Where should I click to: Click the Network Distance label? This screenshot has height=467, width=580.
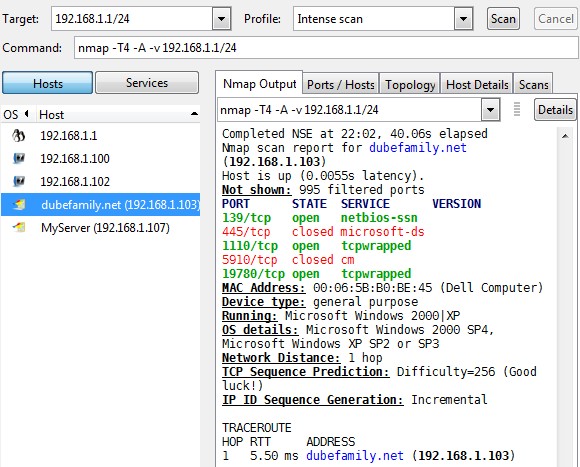click(x=281, y=358)
